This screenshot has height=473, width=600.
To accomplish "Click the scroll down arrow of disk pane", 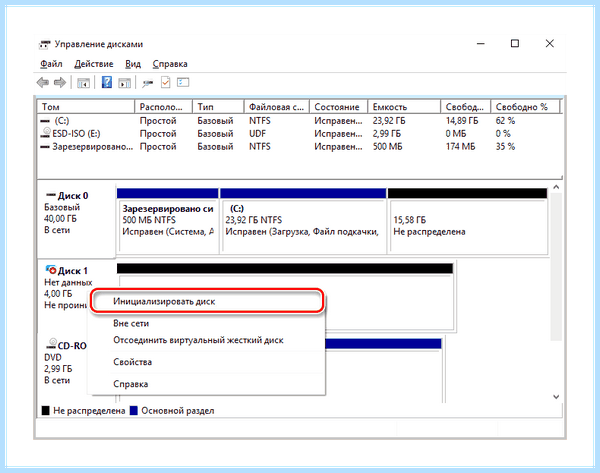I will tap(556, 397).
